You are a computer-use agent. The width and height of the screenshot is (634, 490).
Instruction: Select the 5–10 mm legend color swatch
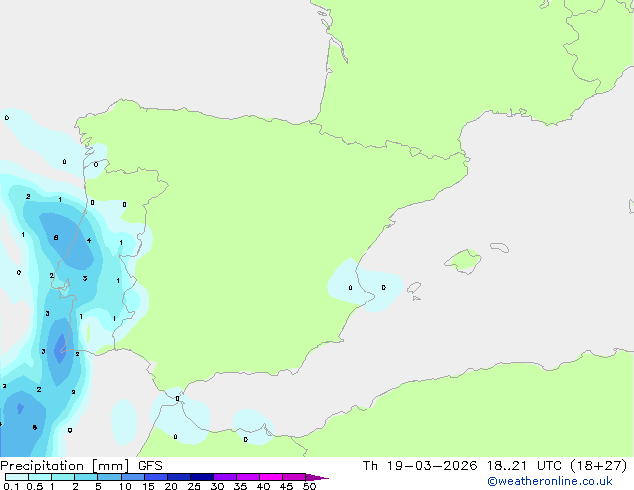coord(109,477)
